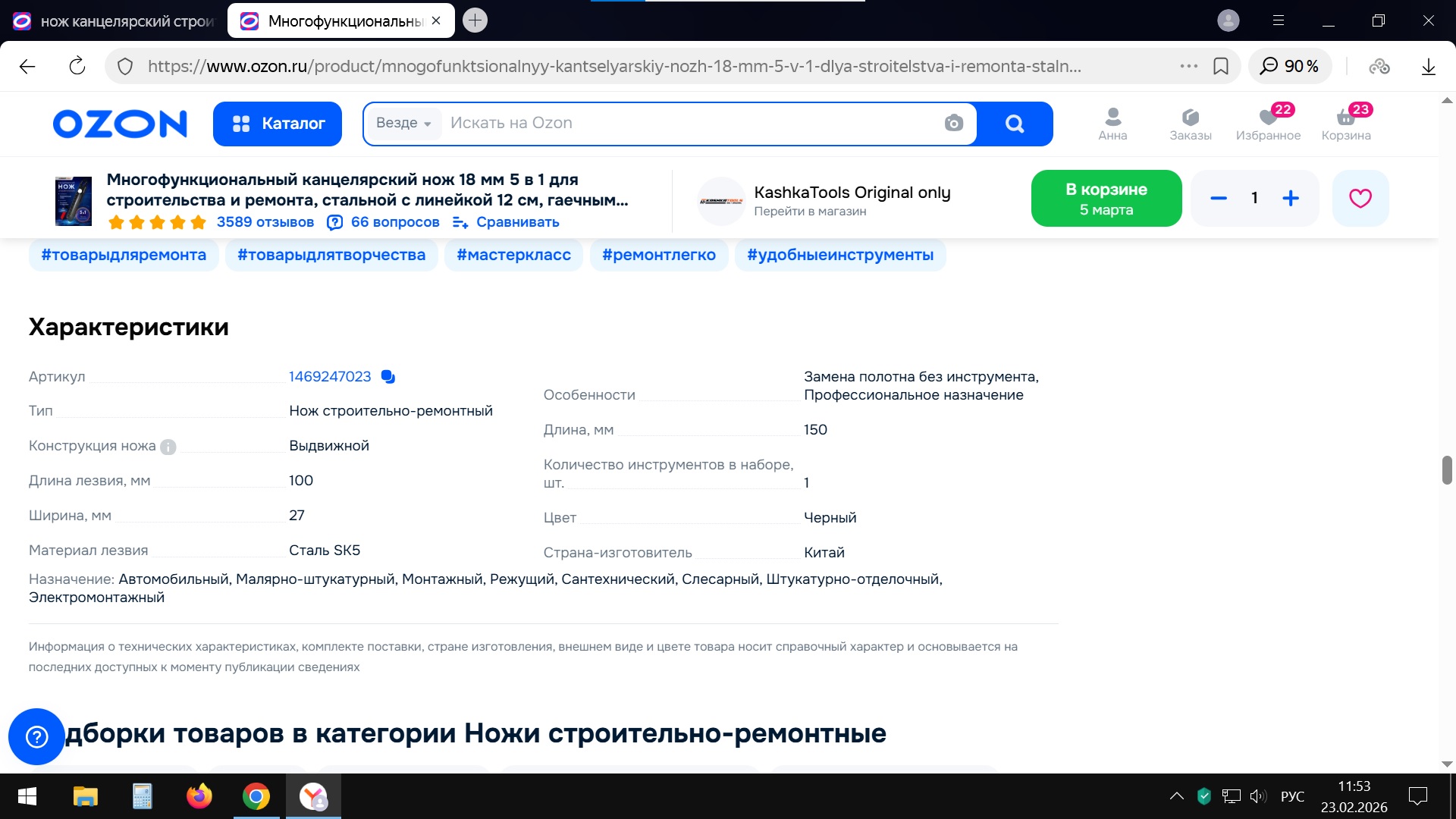Select the #мастеркласс hashtag chip
Viewport: 1456px width, 819px height.
[513, 255]
